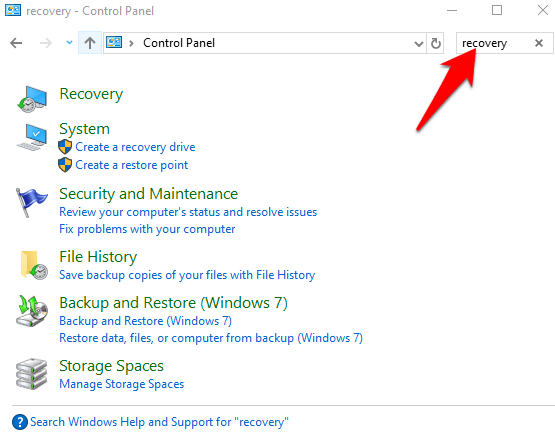Click shield icon beside Create a recovery drive
Viewport: 555px width, 436px height.
click(65, 147)
